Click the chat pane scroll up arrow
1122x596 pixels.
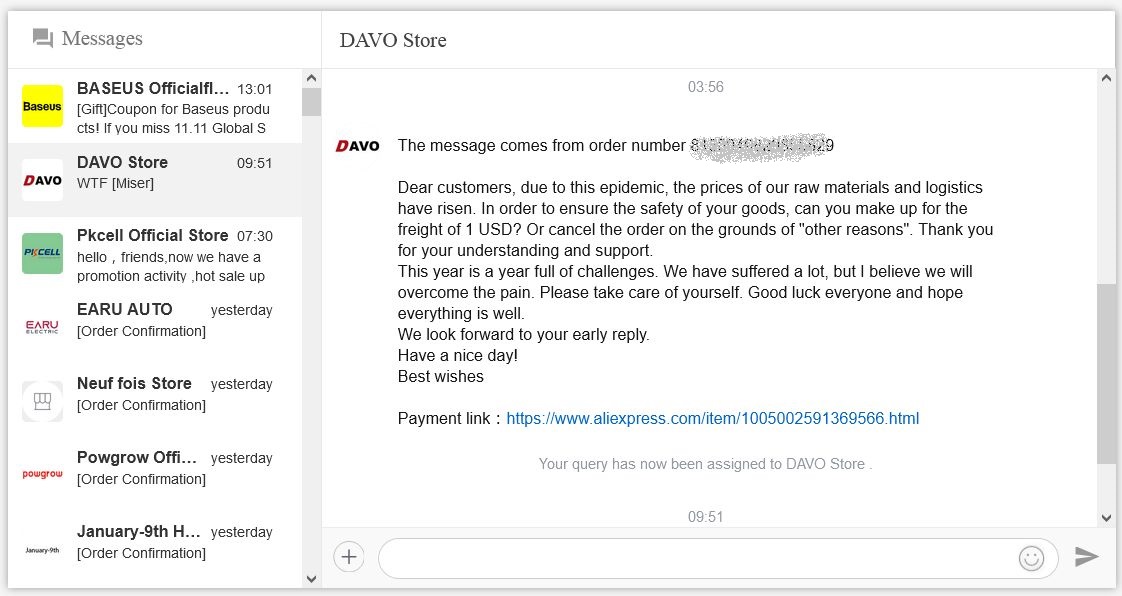point(1106,78)
